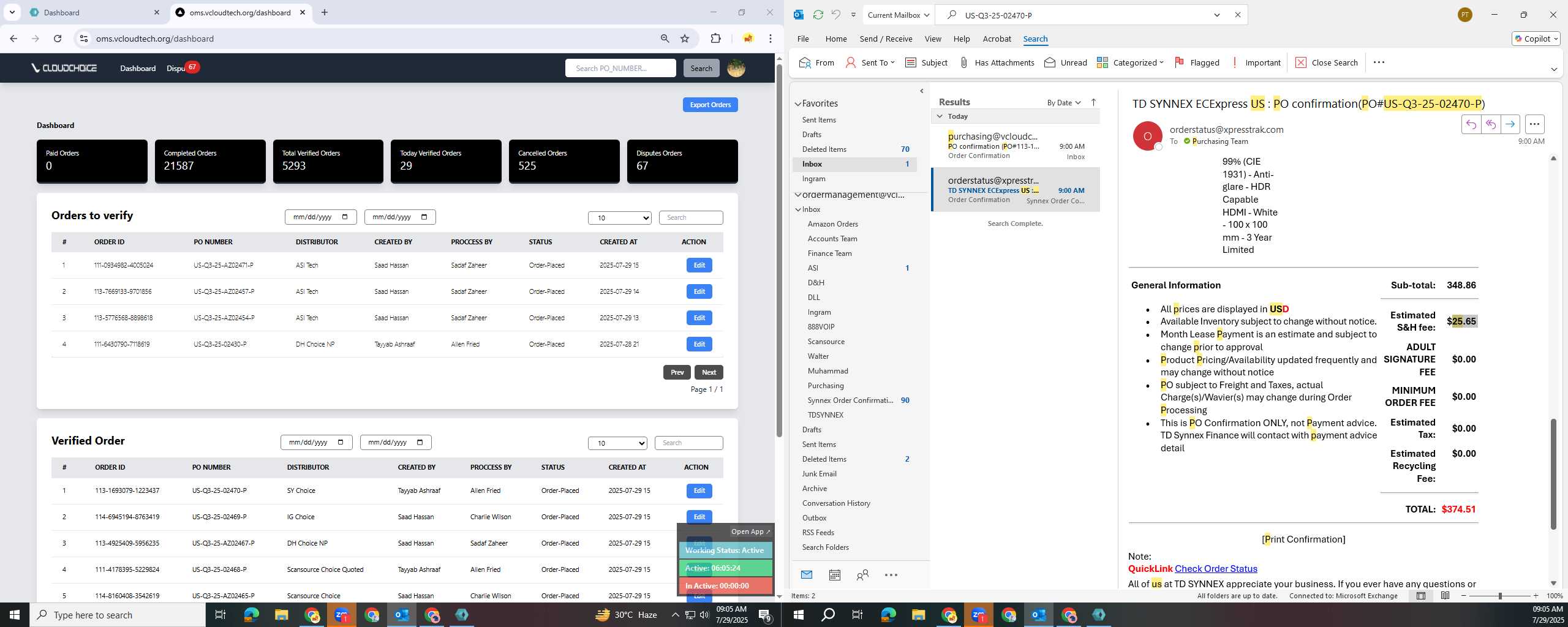The width and height of the screenshot is (1568, 627).
Task: Open the By Date sort dropdown
Action: [x=1064, y=102]
